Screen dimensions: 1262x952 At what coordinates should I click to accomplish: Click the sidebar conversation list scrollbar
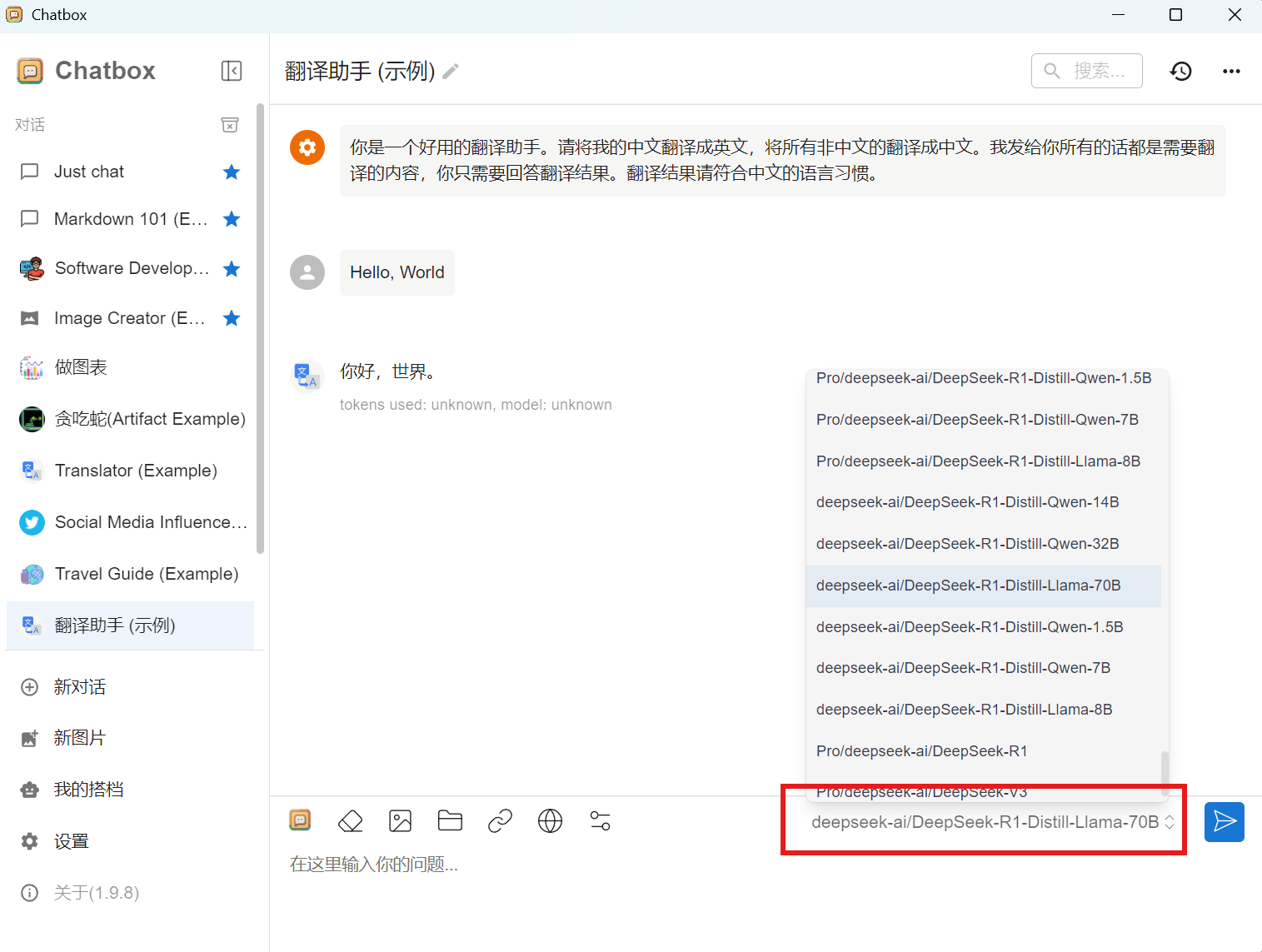[x=261, y=329]
